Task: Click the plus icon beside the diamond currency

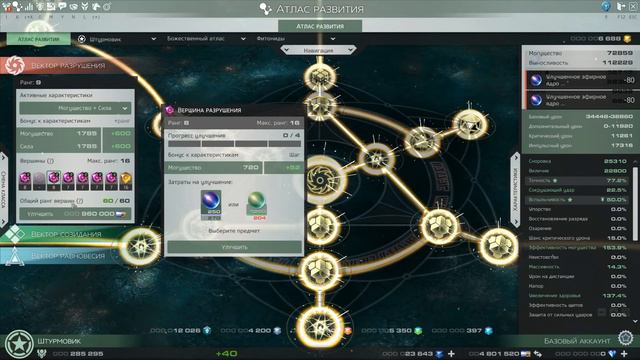Action: pyautogui.click(x=624, y=353)
